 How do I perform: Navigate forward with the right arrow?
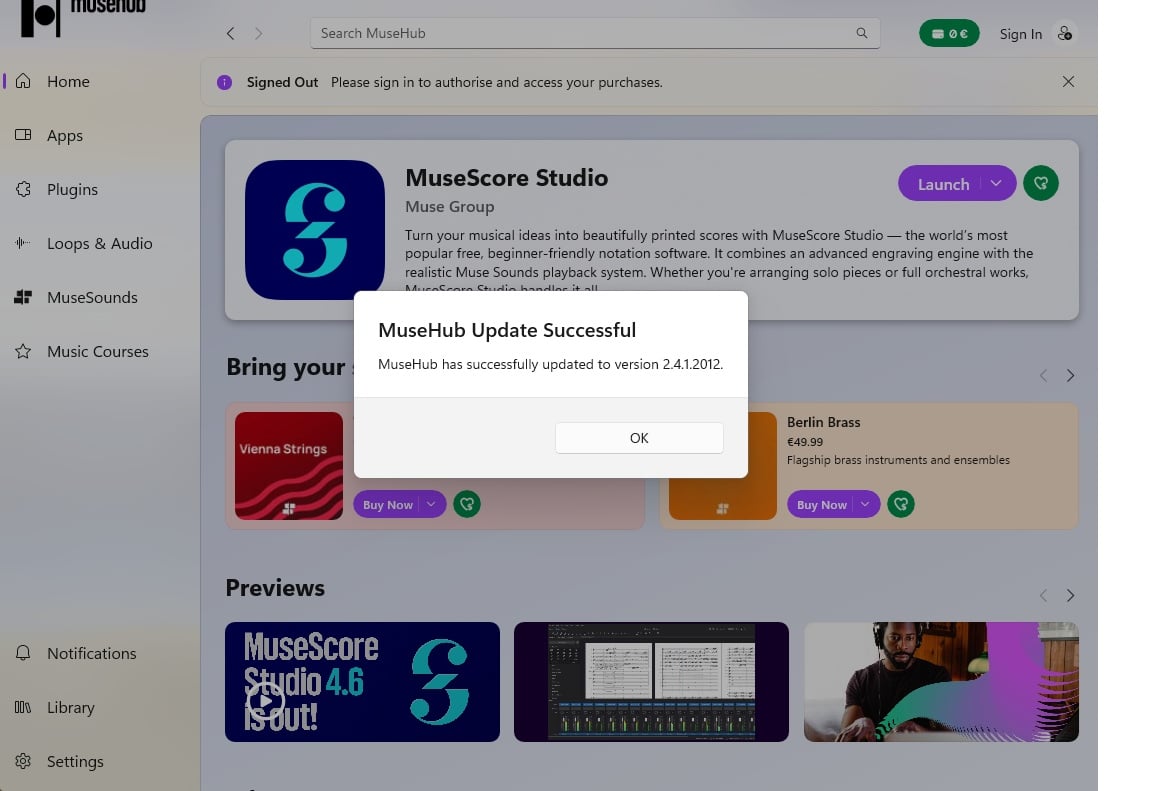[258, 33]
